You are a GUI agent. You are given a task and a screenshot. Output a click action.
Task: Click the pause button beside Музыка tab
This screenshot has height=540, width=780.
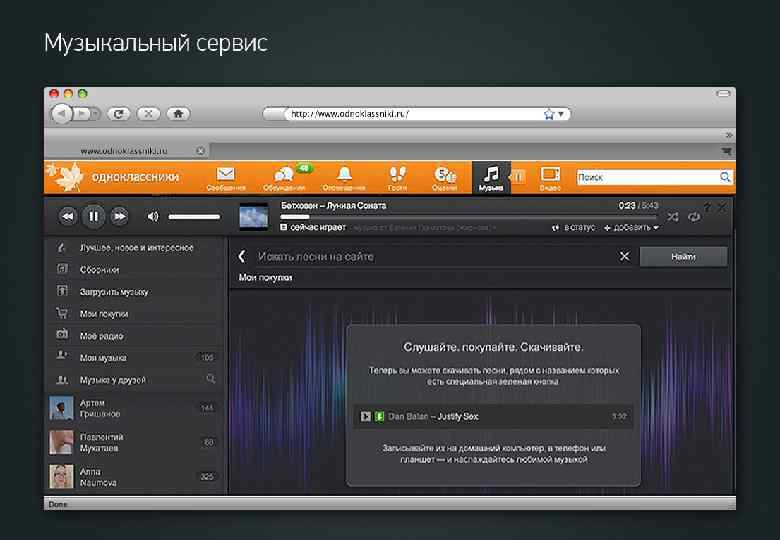pyautogui.click(x=518, y=177)
